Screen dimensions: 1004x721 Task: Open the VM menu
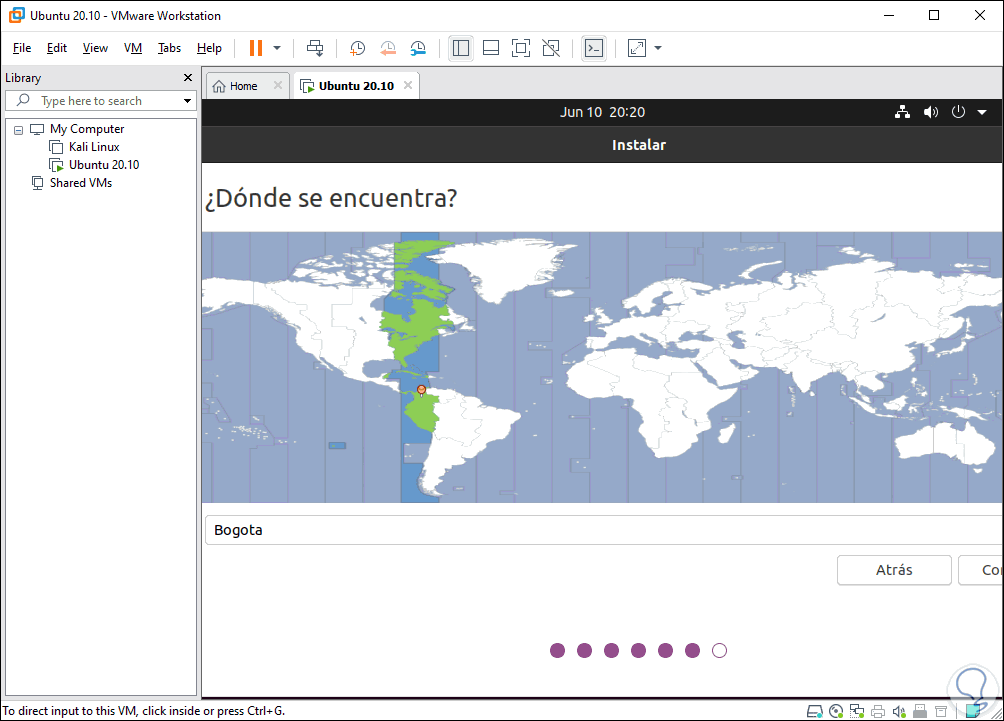coord(133,48)
